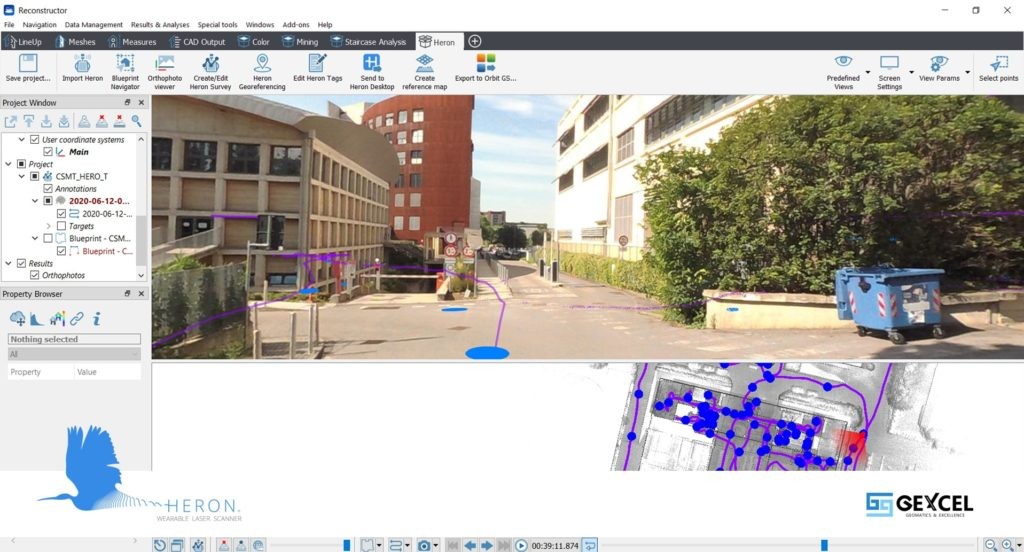Expand the Targets node

point(48,226)
